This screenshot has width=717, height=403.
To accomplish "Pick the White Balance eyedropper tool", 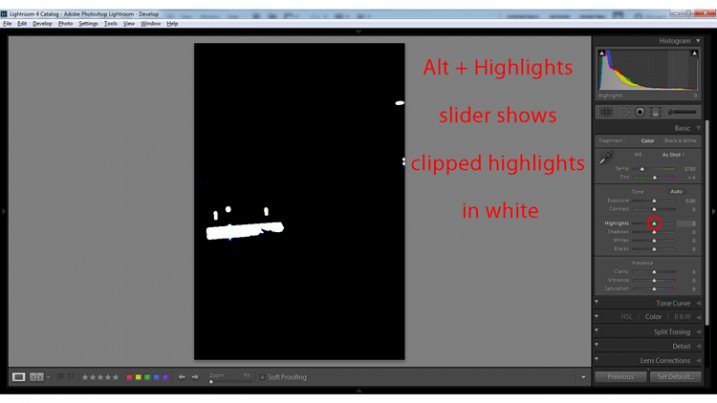I will tap(605, 158).
